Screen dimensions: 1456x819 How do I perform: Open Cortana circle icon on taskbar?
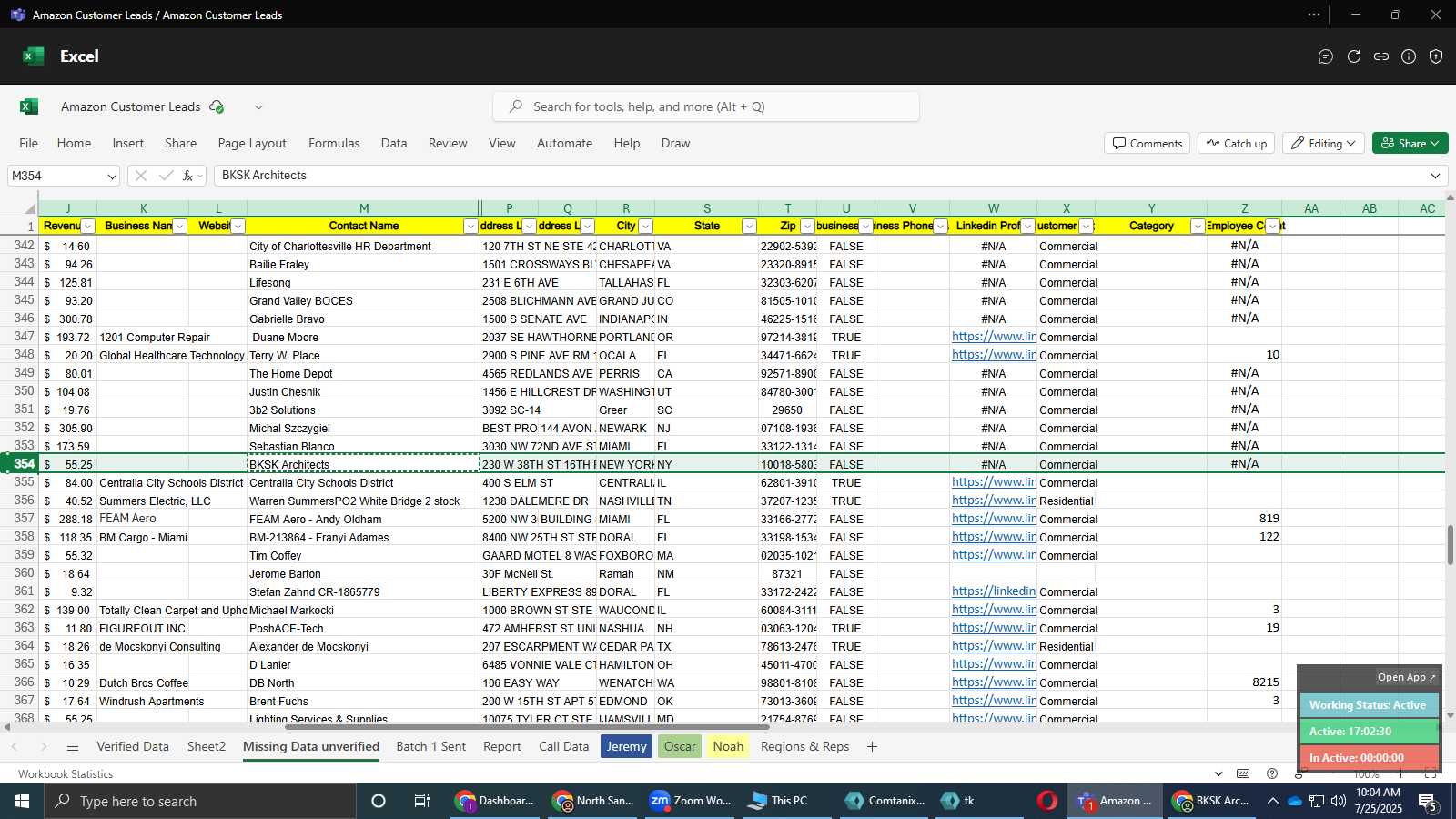click(x=379, y=801)
